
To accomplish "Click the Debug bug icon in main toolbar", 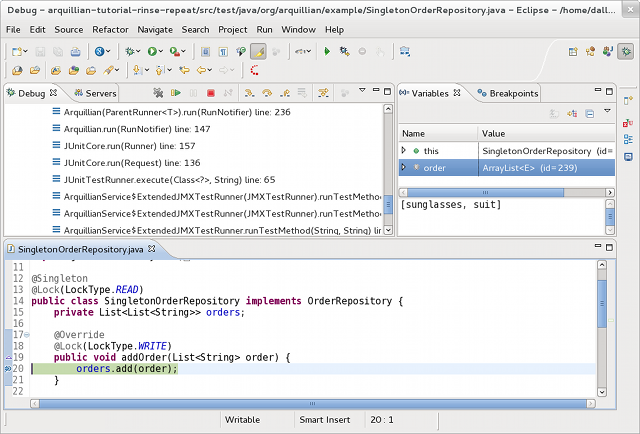I will 132,50.
